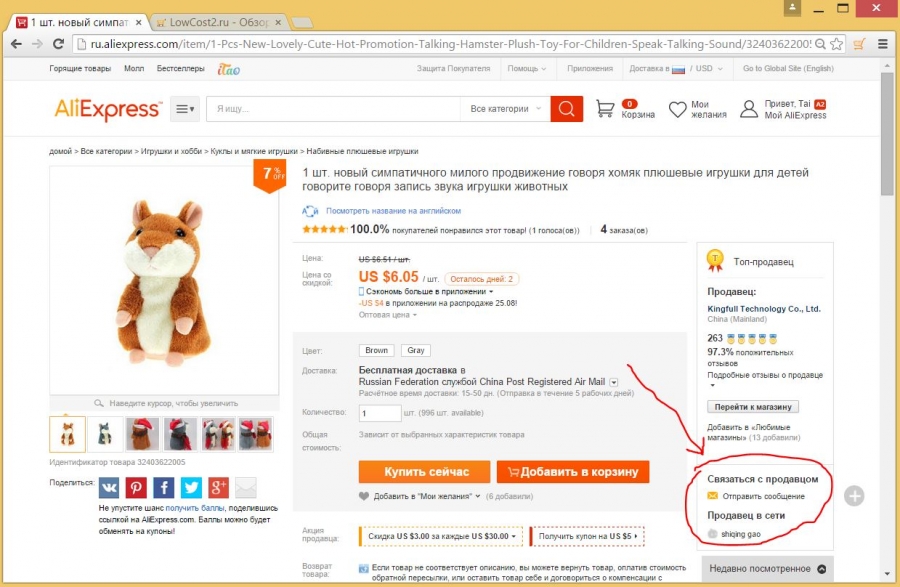Image resolution: width=900 pixels, height=587 pixels.
Task: Open the Бестселлеры top menu item
Action: point(183,69)
